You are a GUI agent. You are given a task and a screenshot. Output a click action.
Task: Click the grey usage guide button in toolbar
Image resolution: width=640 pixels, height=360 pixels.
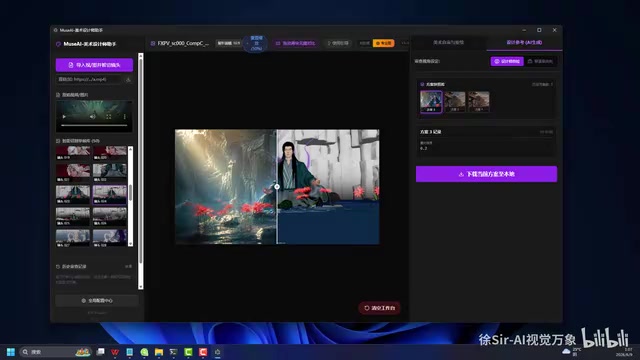(x=338, y=43)
